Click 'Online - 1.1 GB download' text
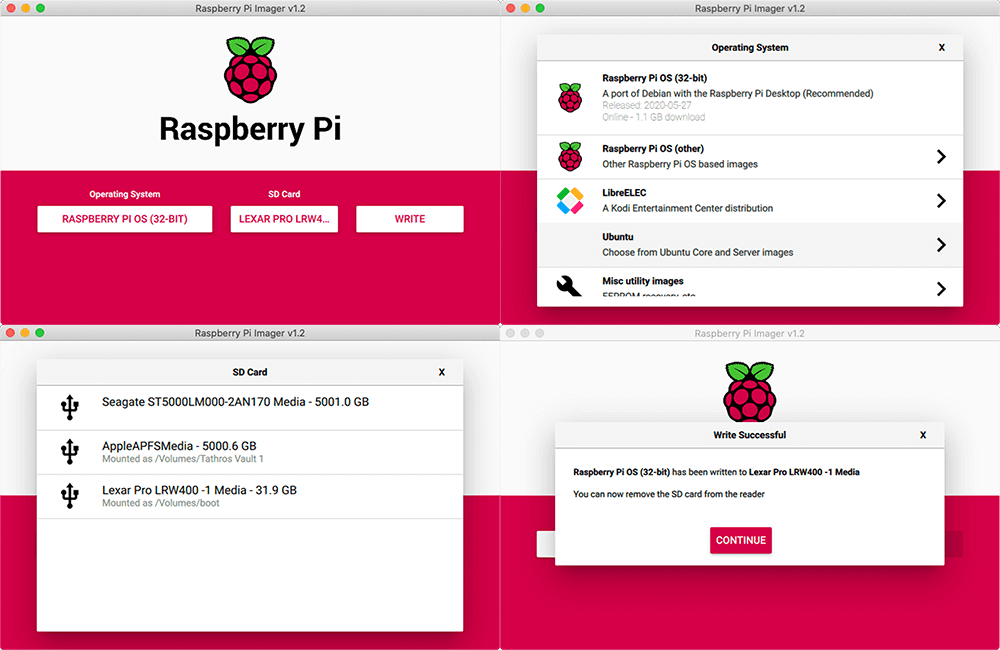Viewport: 1000px width, 650px height. [654, 117]
